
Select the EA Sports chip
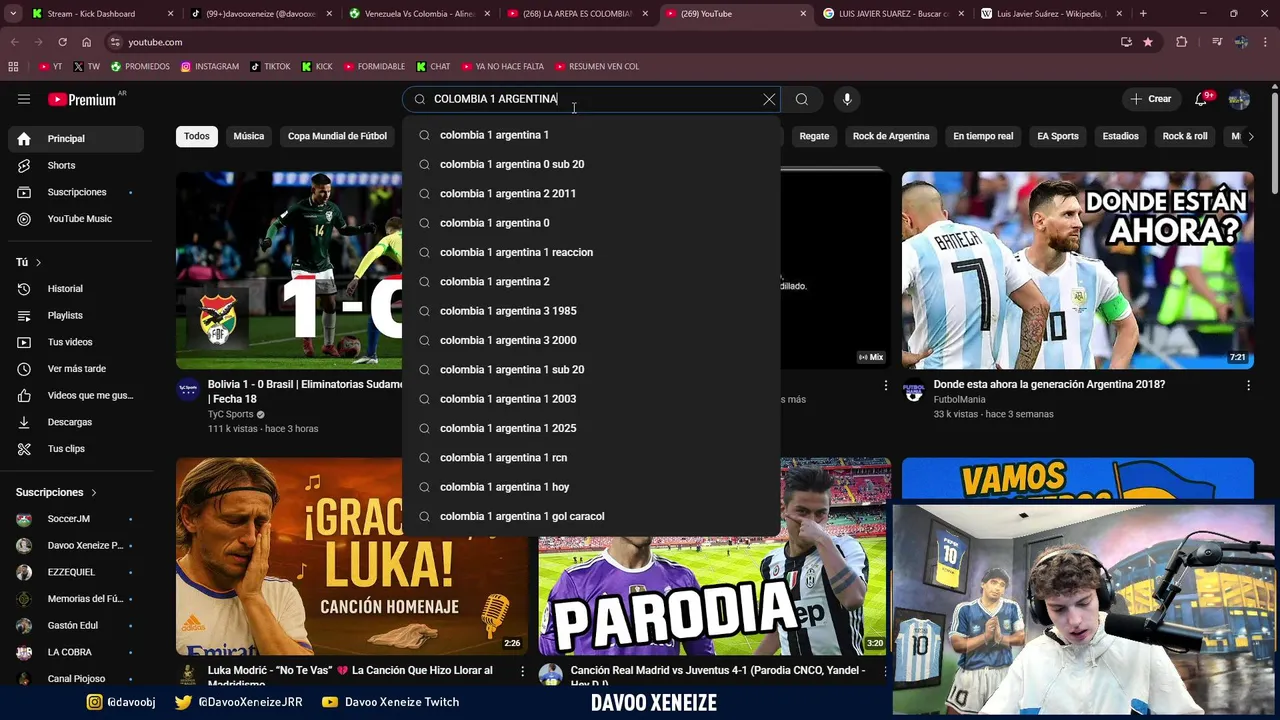click(1058, 136)
